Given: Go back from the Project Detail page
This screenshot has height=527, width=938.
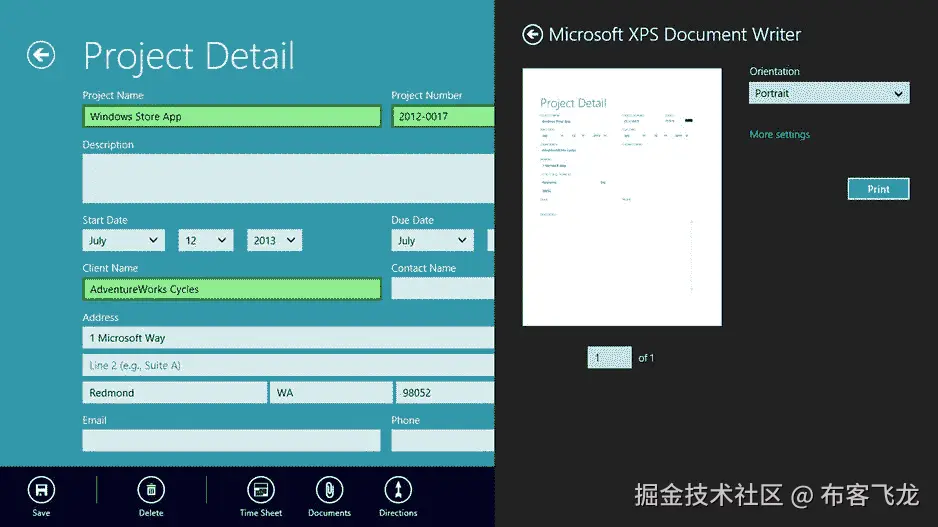Looking at the screenshot, I should click(x=41, y=55).
